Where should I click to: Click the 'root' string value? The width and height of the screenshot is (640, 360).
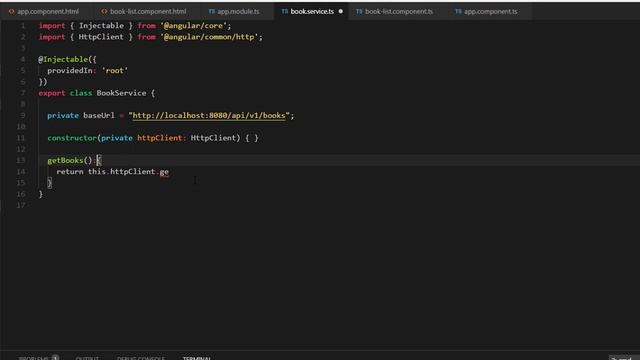click(115, 71)
